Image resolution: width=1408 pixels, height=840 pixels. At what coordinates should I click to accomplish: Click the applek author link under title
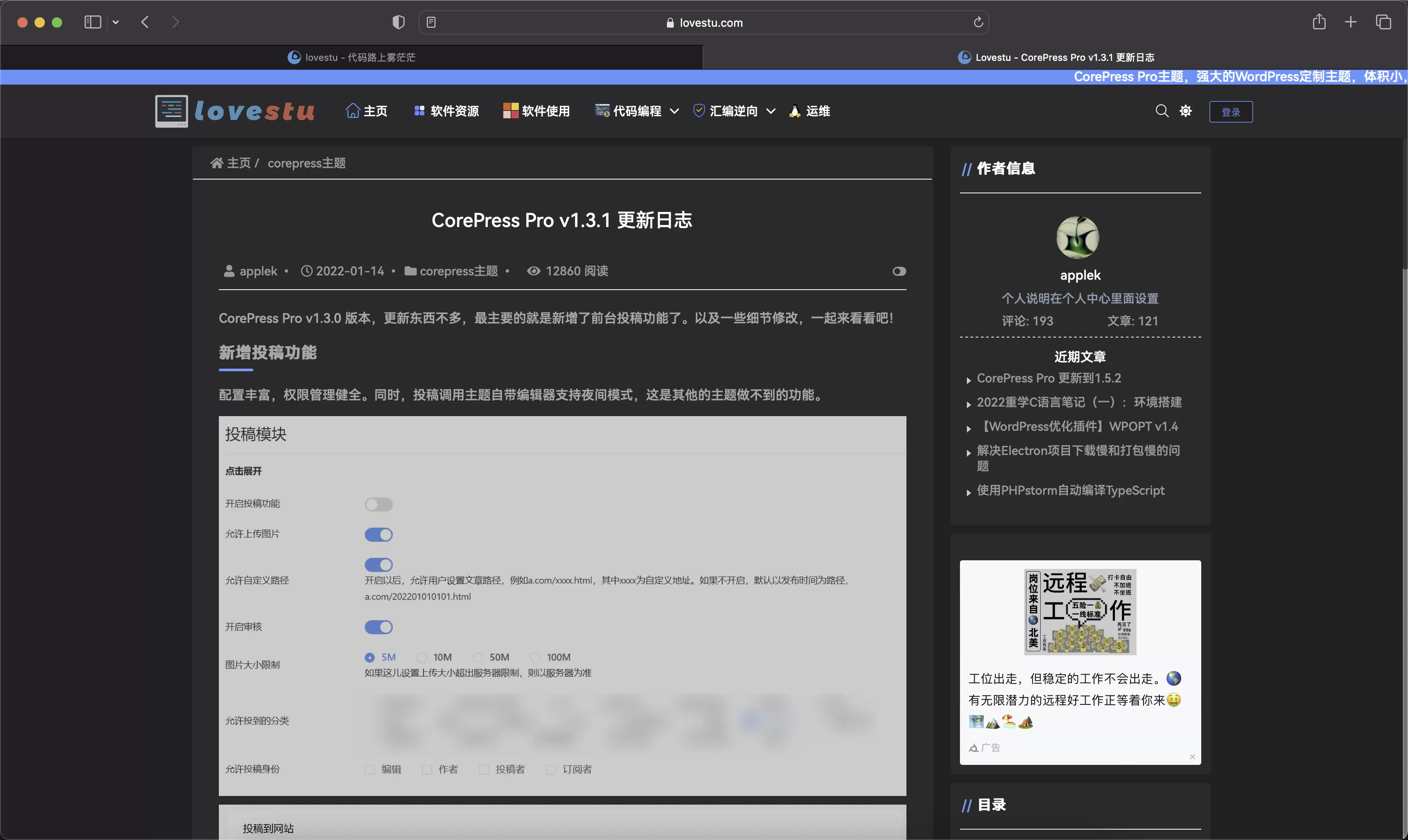point(258,271)
